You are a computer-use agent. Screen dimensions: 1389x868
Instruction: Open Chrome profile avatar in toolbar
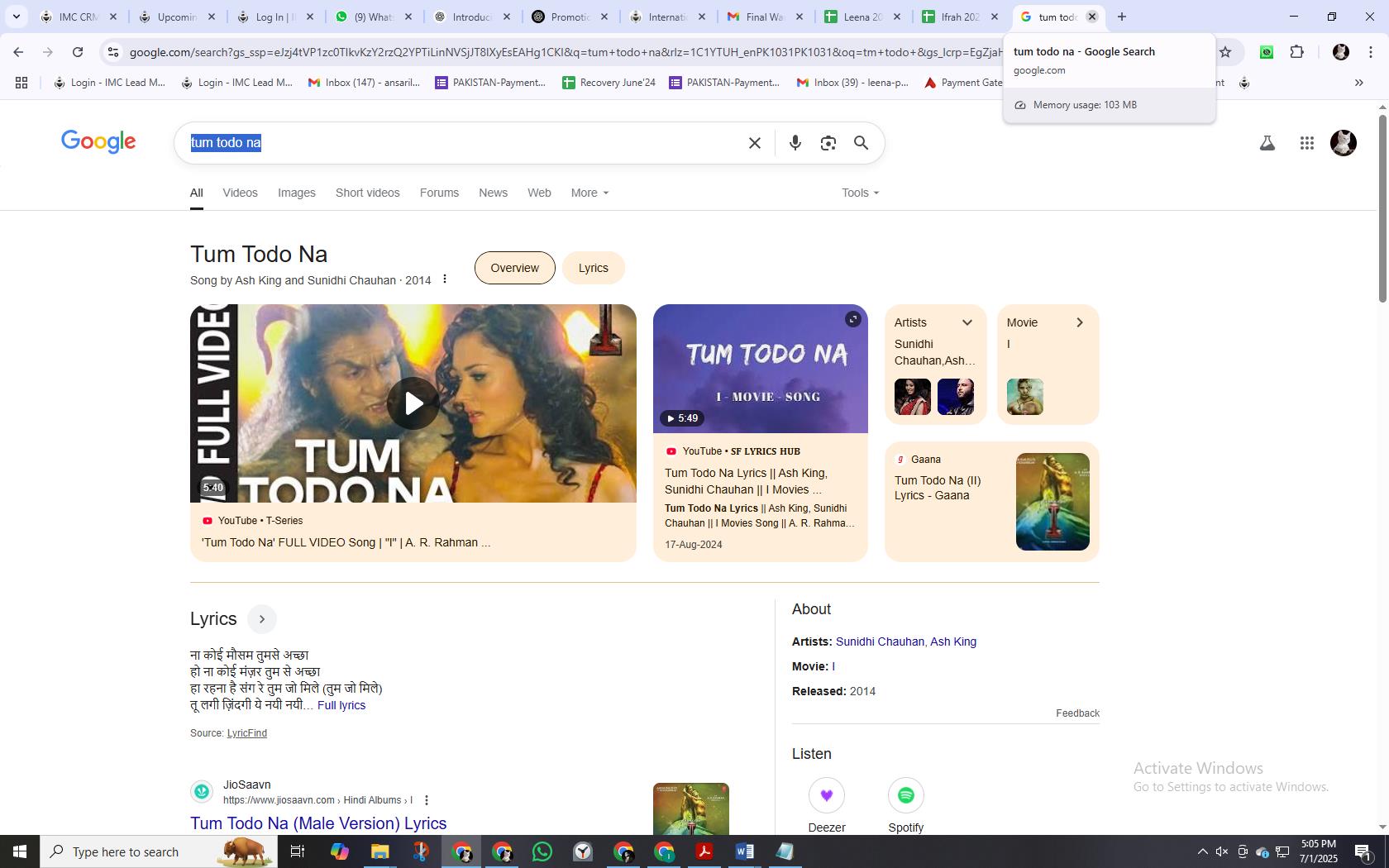click(1340, 52)
